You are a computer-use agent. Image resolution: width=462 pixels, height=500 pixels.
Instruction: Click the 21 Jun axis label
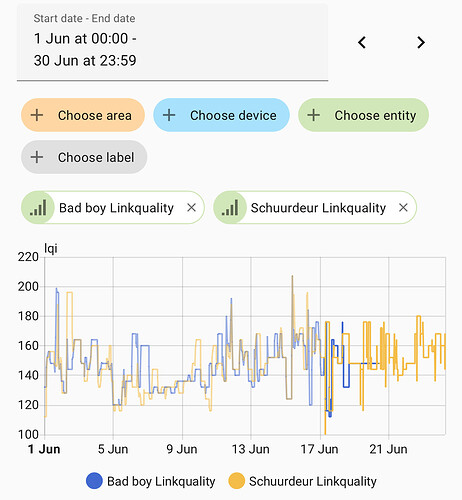click(388, 449)
